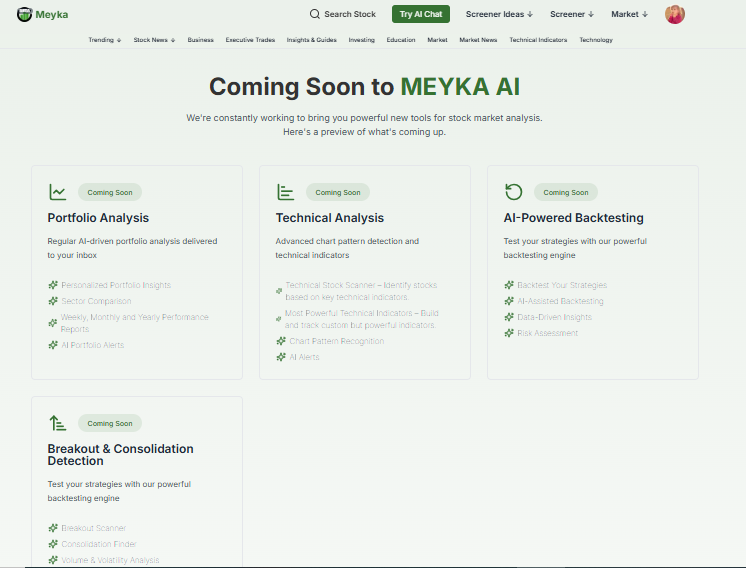Click the AI Portfolio Alerts text
The width and height of the screenshot is (746, 568).
[x=93, y=345]
